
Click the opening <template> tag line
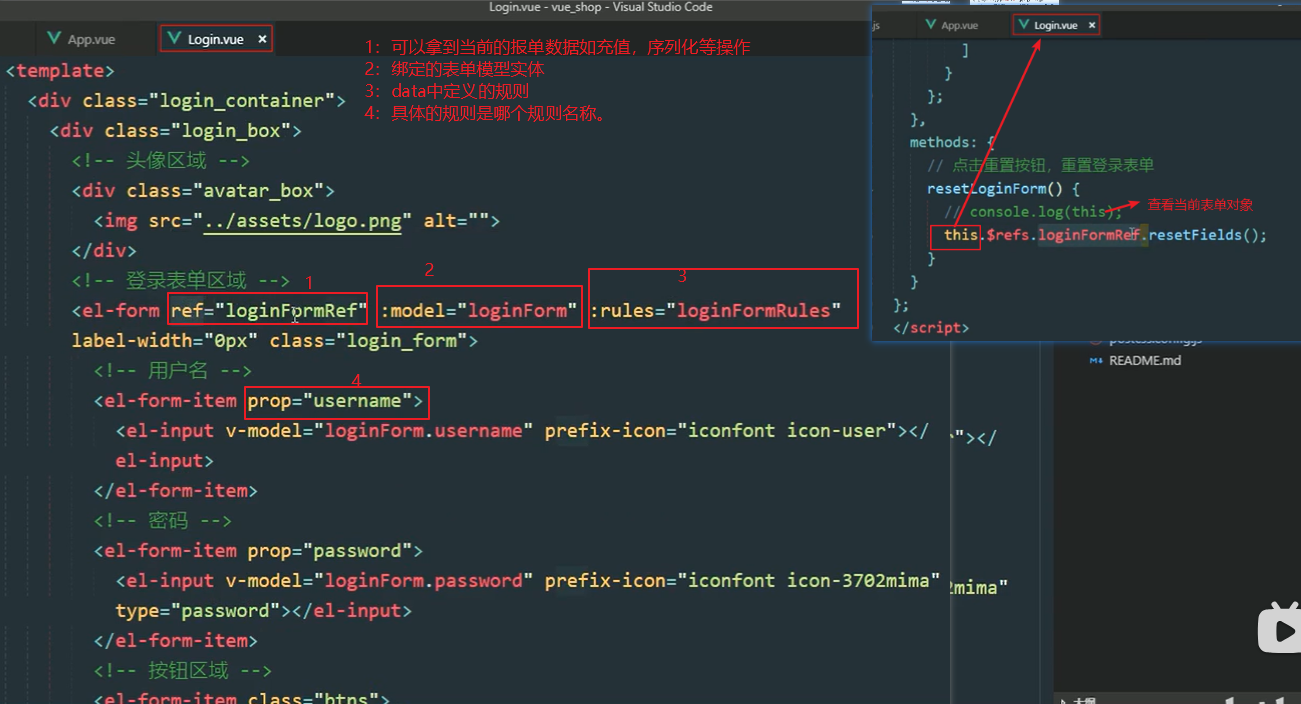click(x=61, y=70)
